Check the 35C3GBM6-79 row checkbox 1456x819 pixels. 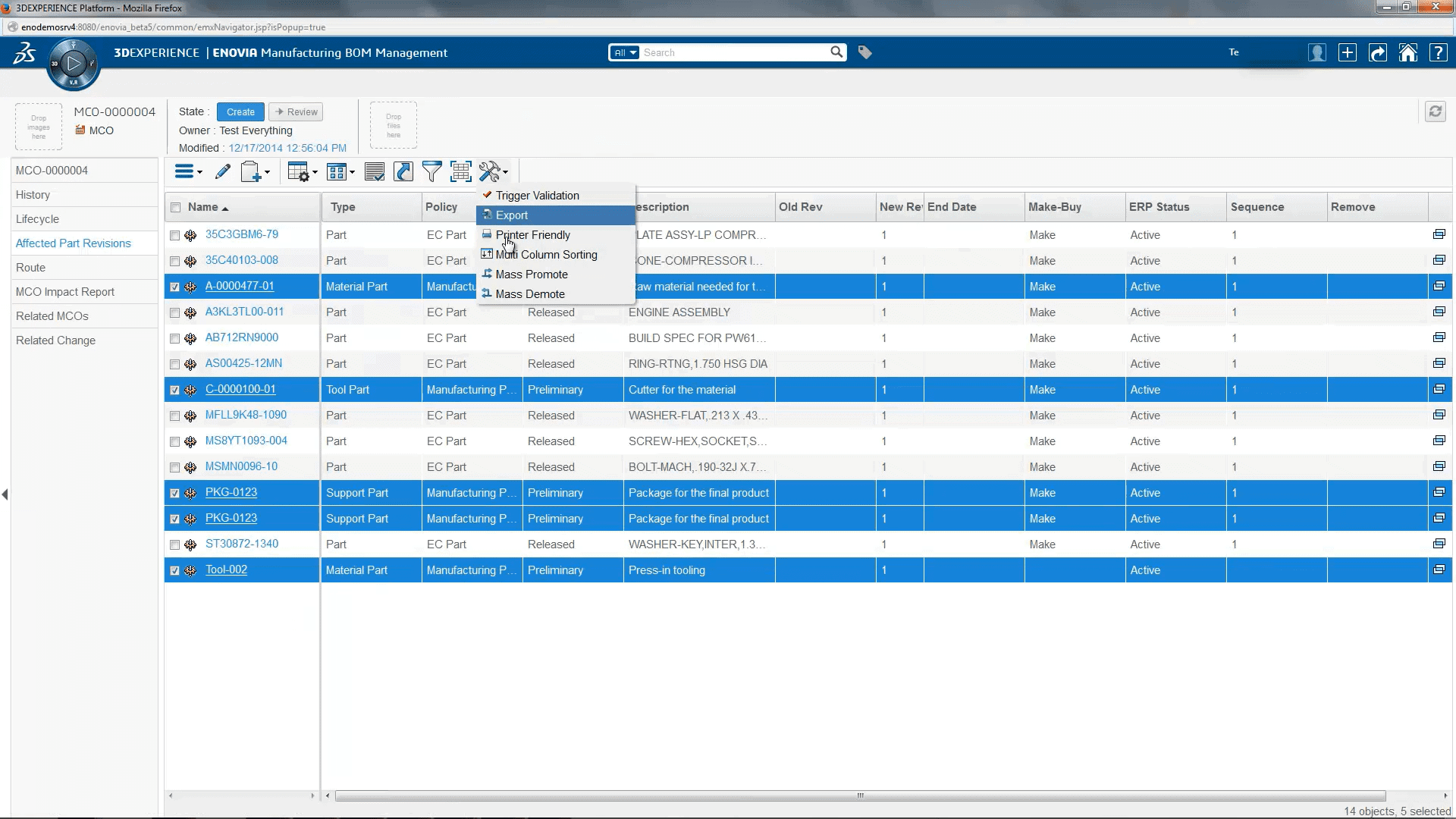coord(175,235)
